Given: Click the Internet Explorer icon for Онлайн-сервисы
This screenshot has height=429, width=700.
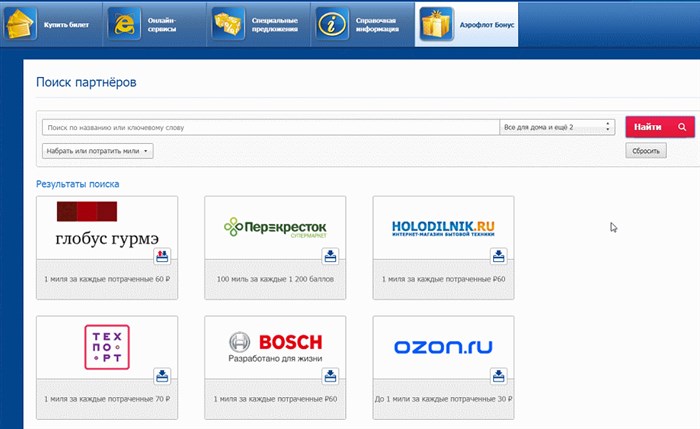Looking at the screenshot, I should pos(124,24).
